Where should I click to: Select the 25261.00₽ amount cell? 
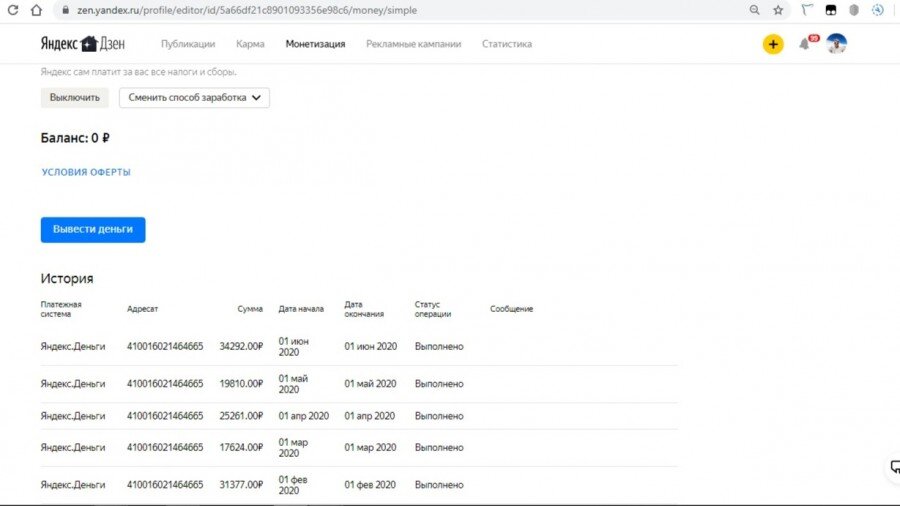pyautogui.click(x=241, y=416)
